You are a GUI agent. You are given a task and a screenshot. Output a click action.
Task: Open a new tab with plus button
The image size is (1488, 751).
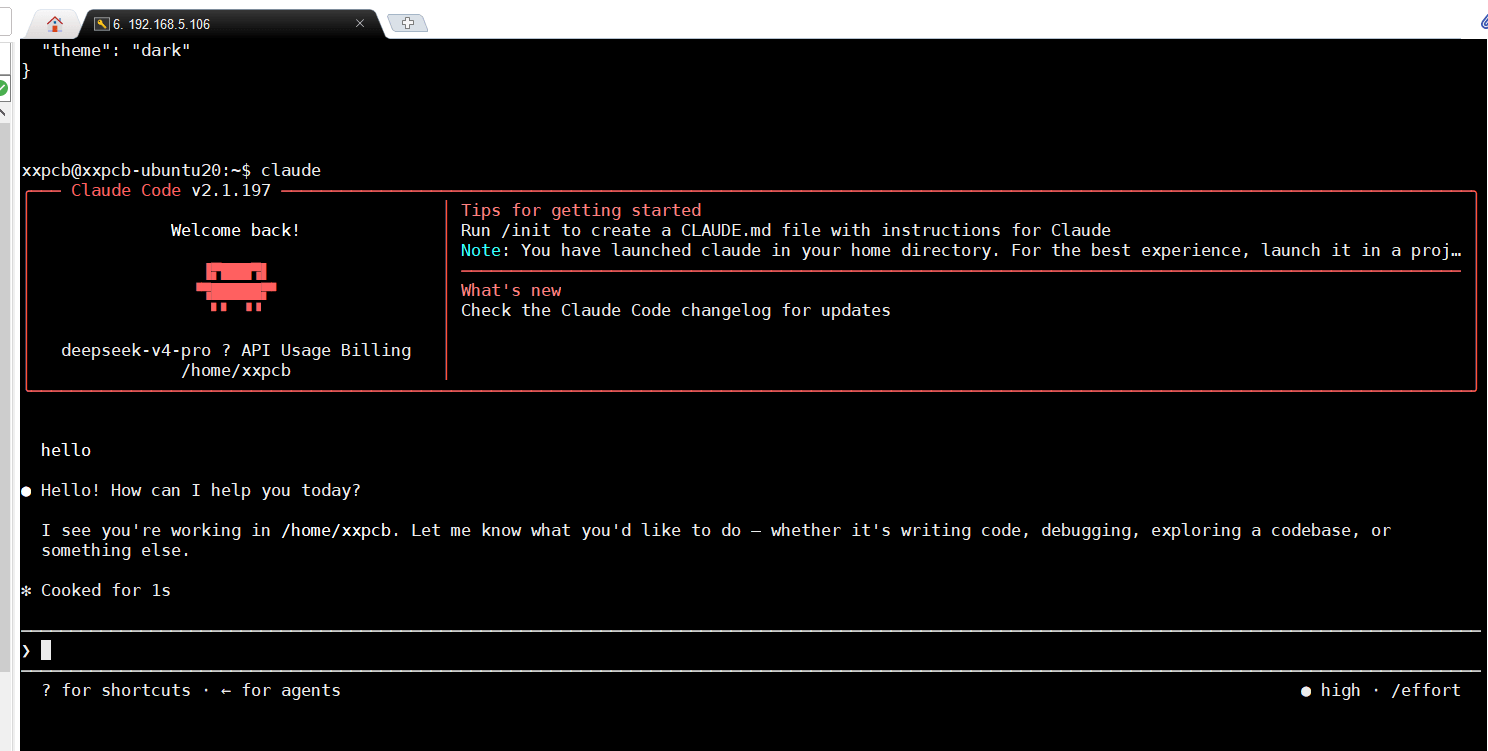(407, 23)
